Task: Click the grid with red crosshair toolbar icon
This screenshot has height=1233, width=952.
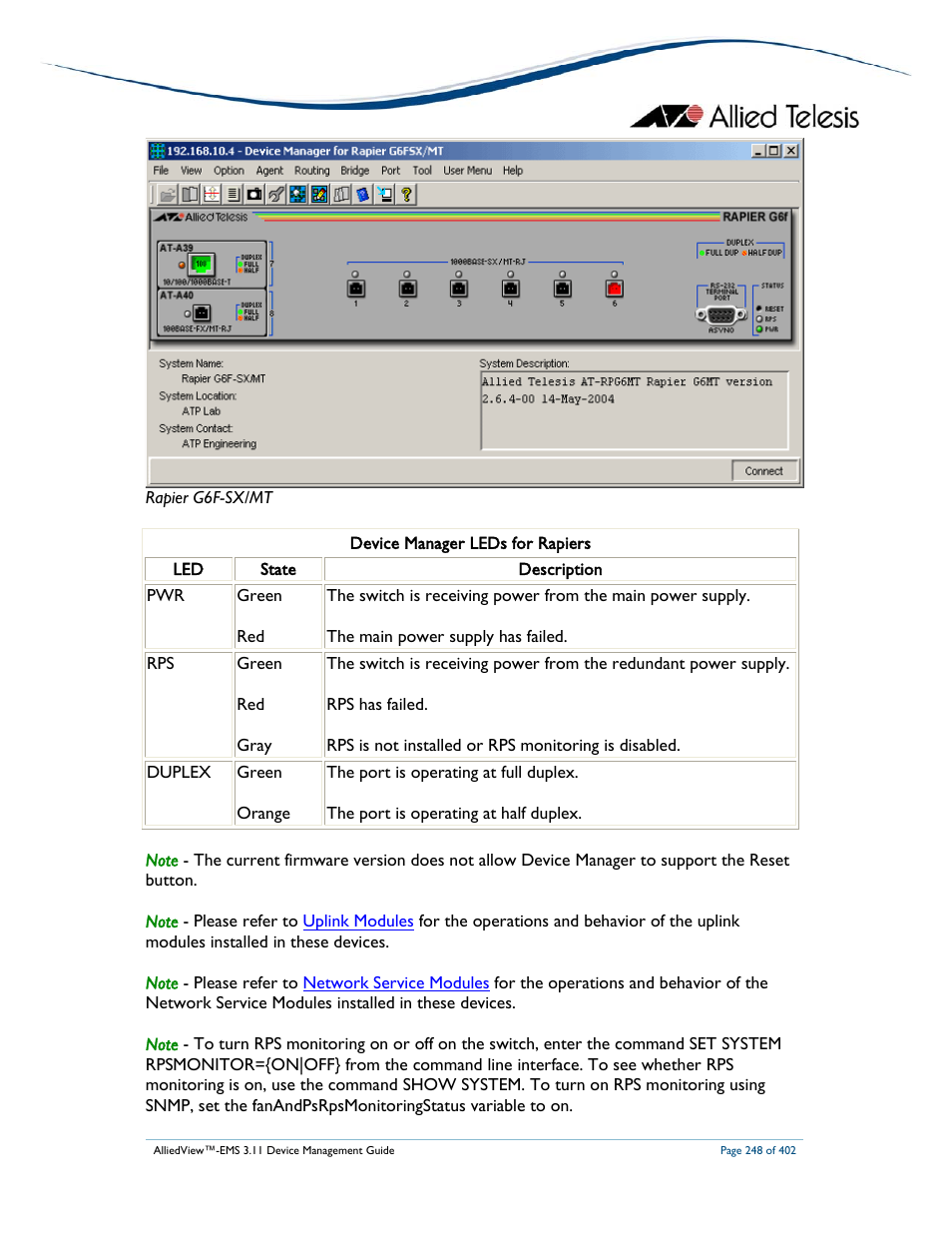Action: coord(212,194)
